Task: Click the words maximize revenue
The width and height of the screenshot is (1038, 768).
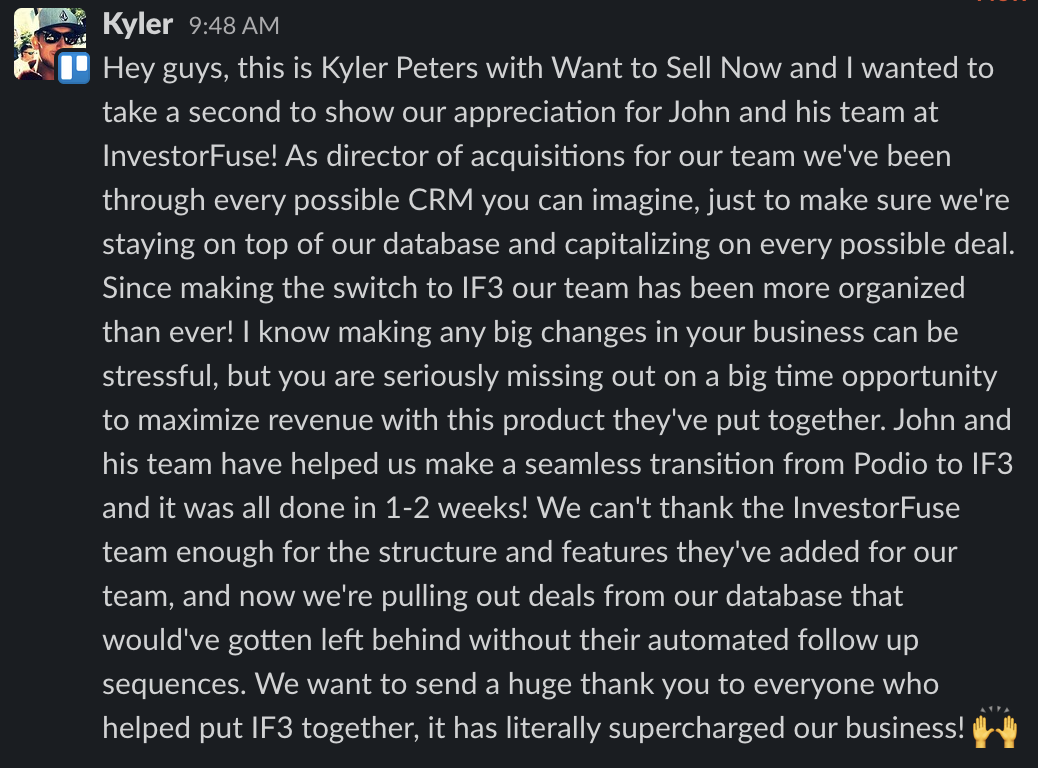Action: tap(256, 420)
